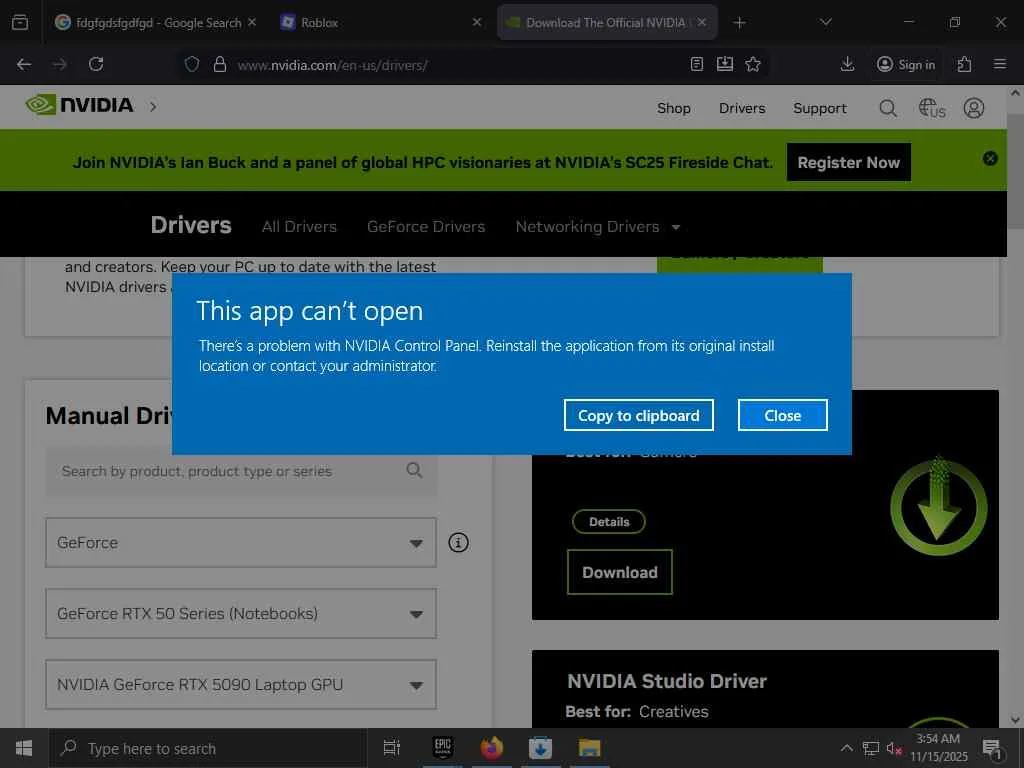This screenshot has height=768, width=1024.
Task: Close the Roblox tab
Action: 477,22
